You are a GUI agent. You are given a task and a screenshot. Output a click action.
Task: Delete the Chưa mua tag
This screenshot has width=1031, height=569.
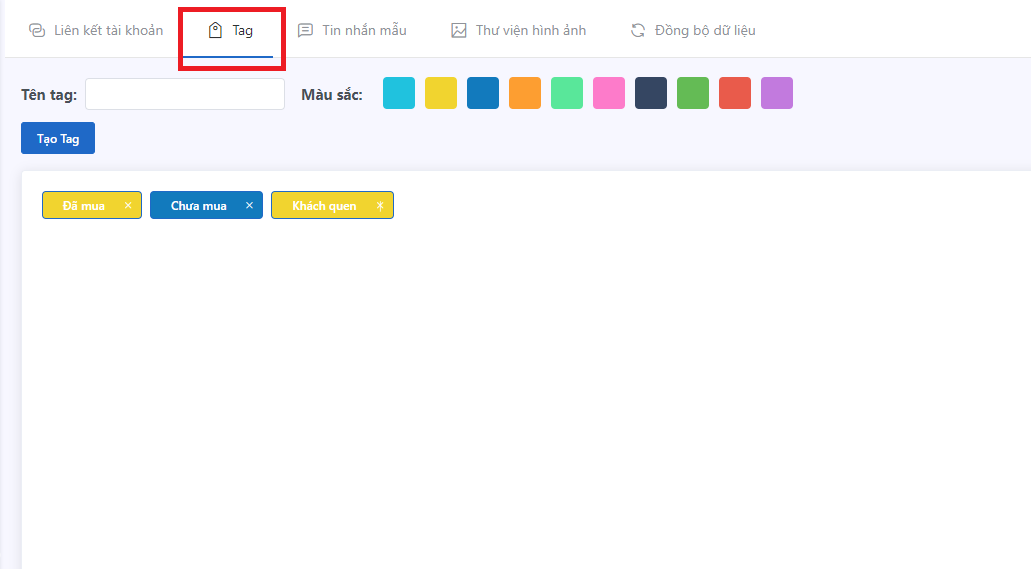click(x=249, y=205)
